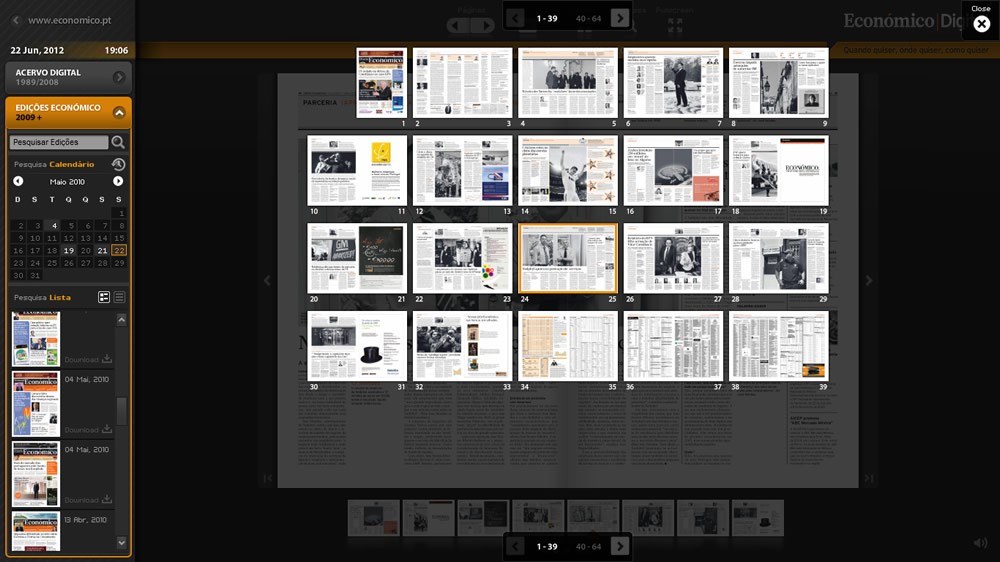Open pages 26-27 spread thumbnail

pyautogui.click(x=673, y=258)
